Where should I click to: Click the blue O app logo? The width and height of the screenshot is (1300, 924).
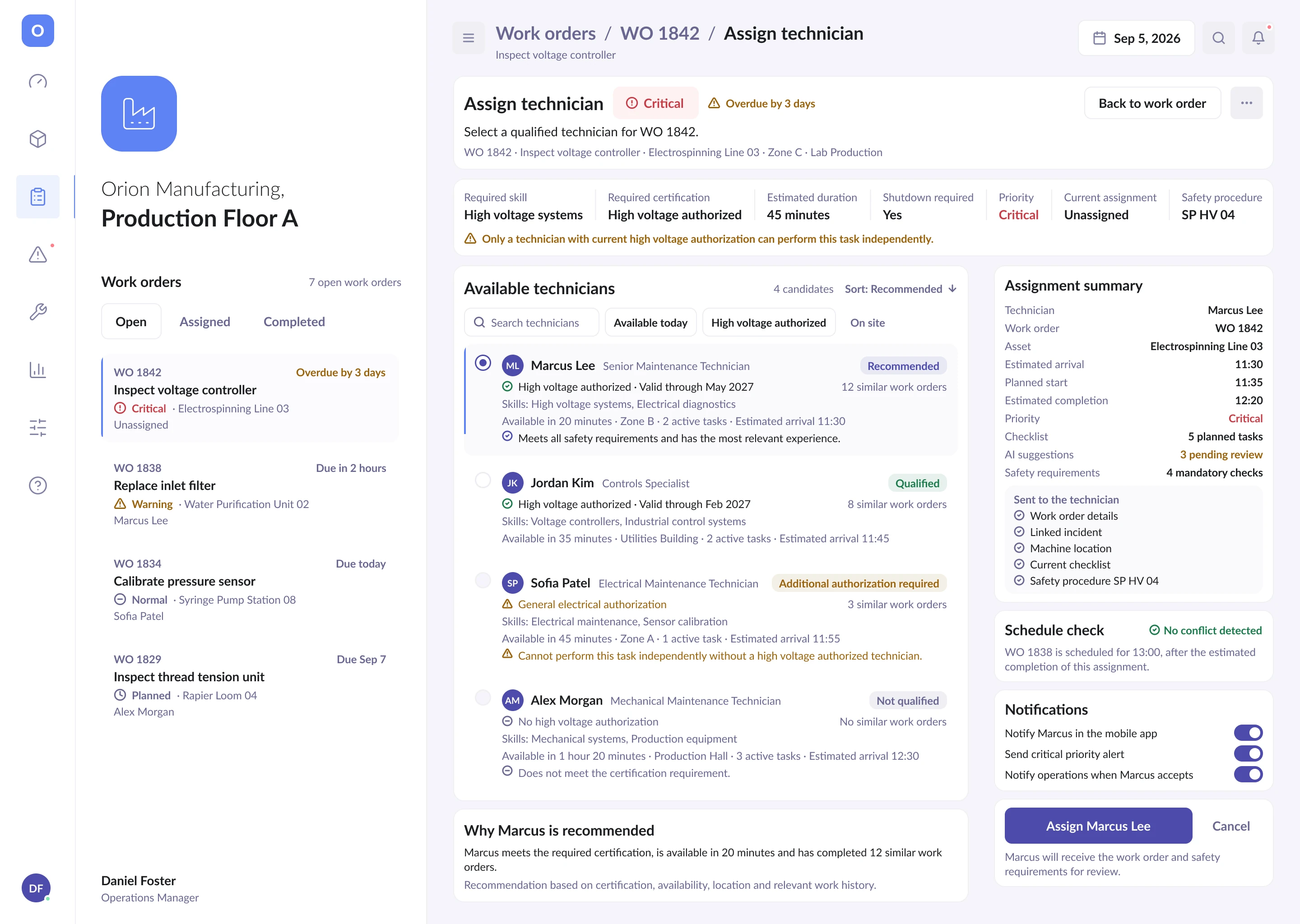click(37, 31)
